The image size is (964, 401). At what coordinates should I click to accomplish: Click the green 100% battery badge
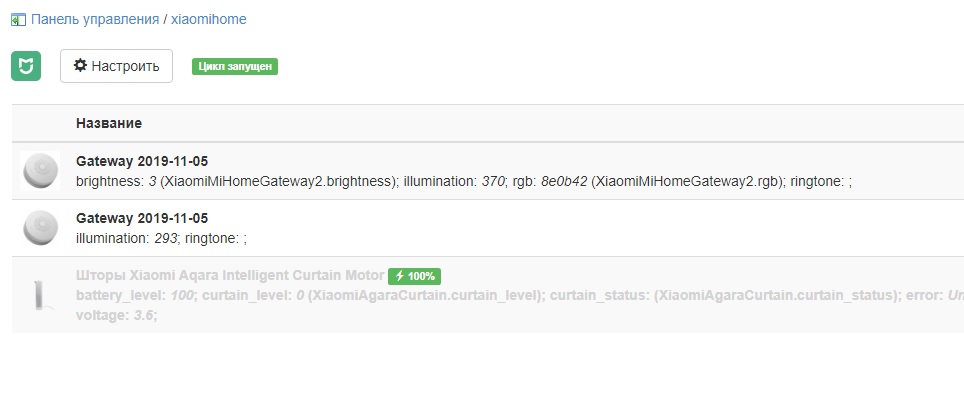415,276
